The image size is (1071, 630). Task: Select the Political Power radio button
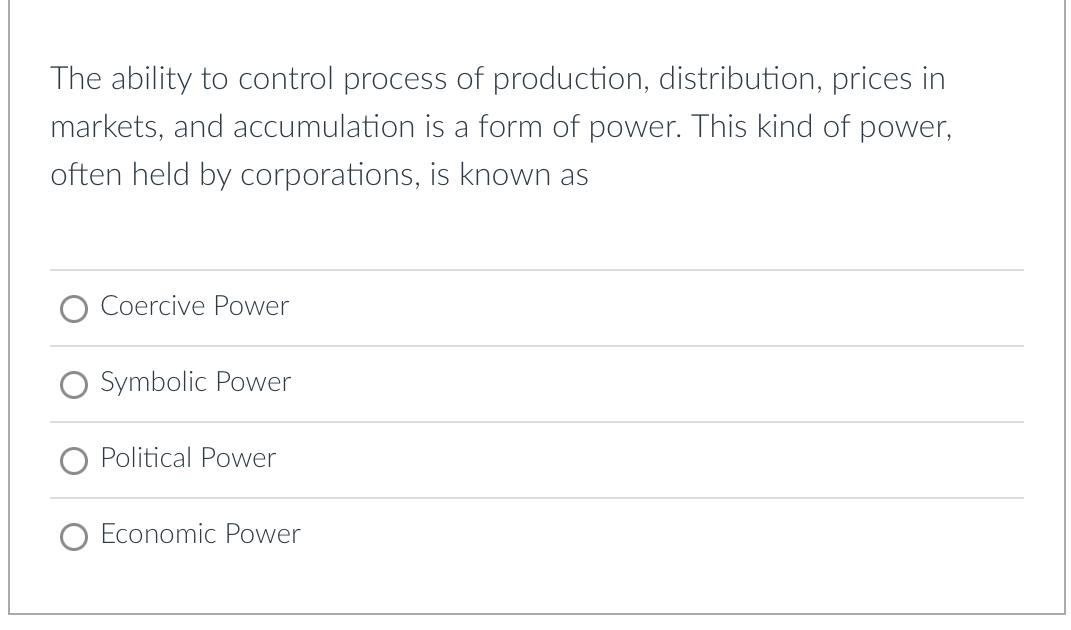pyautogui.click(x=73, y=461)
